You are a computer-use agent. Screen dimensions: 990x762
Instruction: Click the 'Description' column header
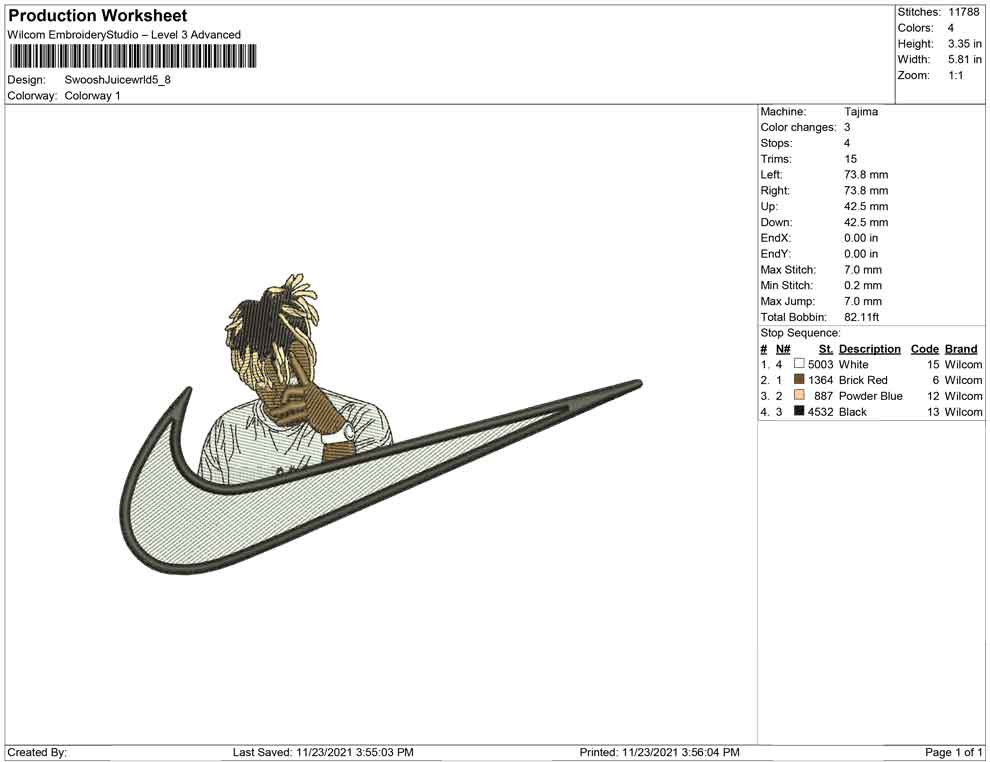[869, 348]
